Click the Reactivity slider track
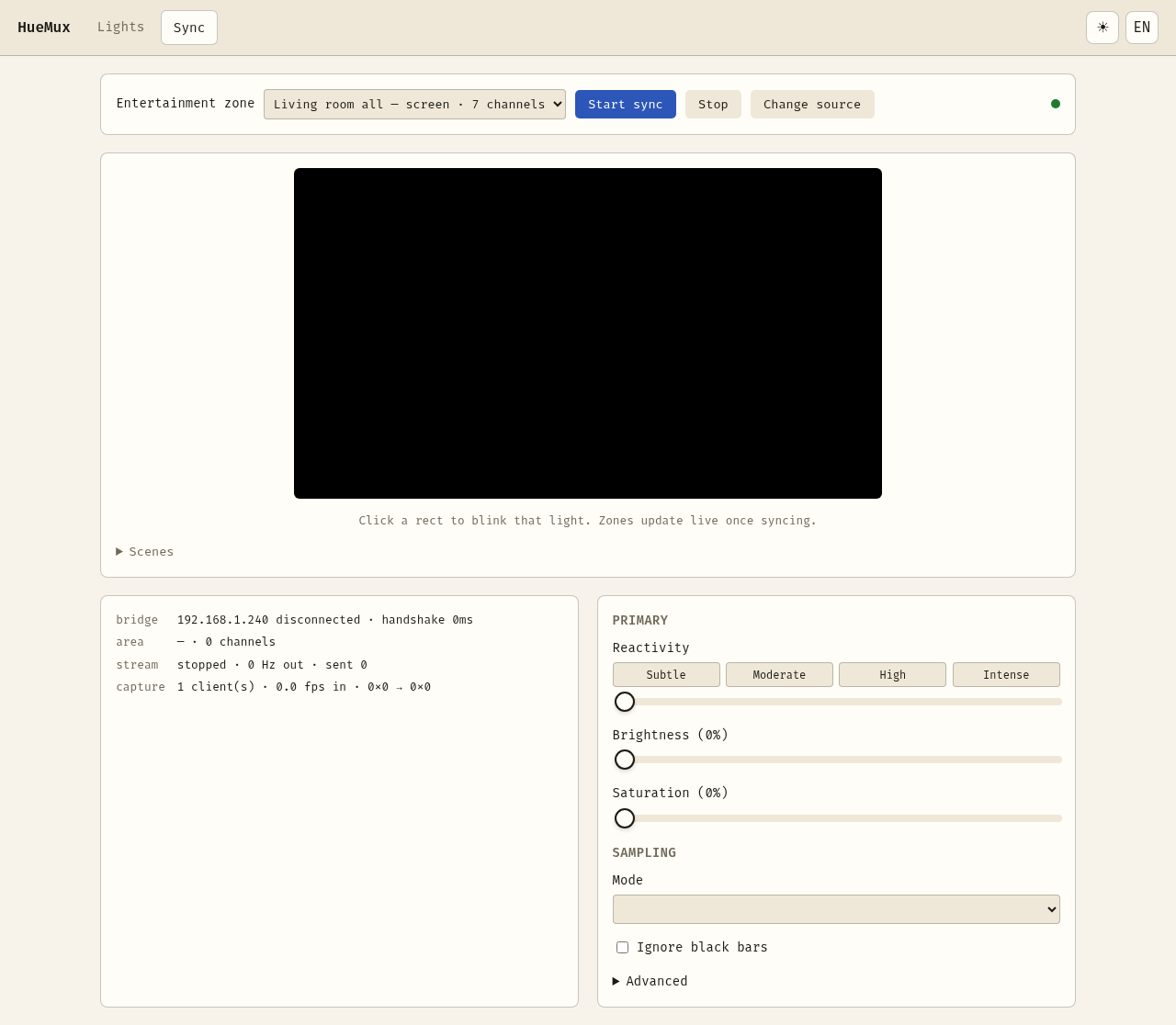 837,702
